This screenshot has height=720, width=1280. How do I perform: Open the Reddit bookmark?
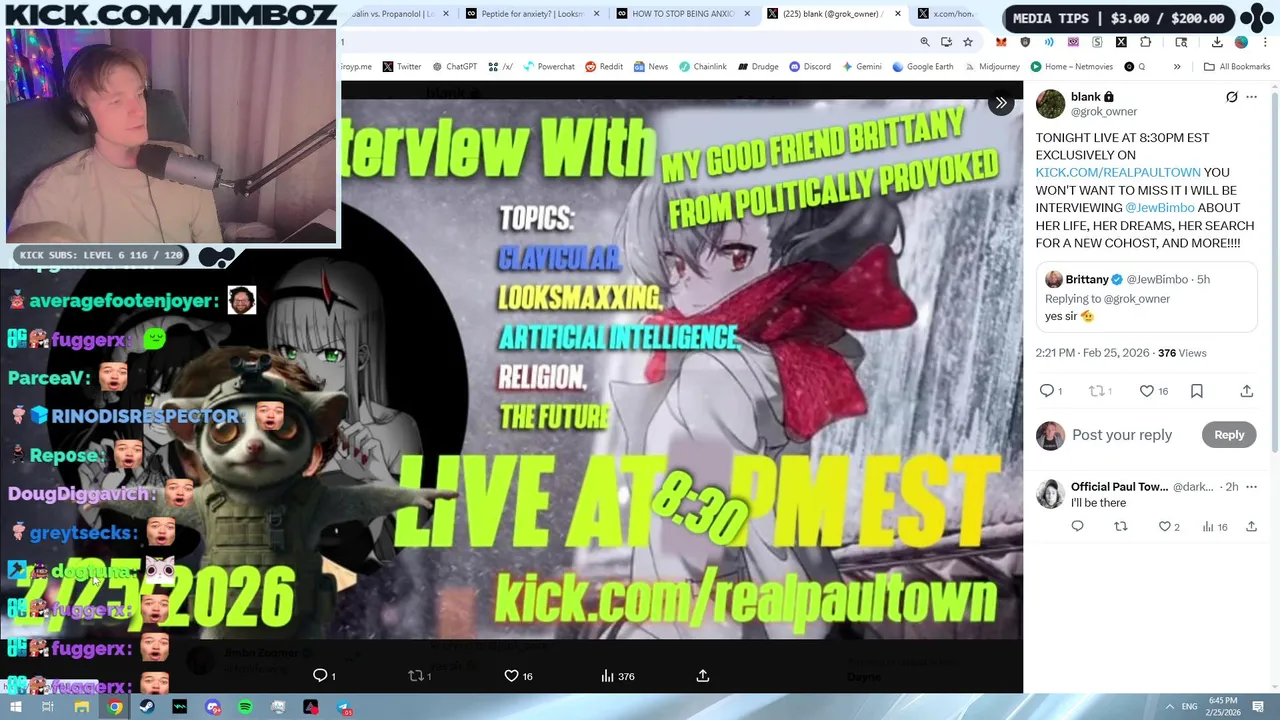(604, 67)
